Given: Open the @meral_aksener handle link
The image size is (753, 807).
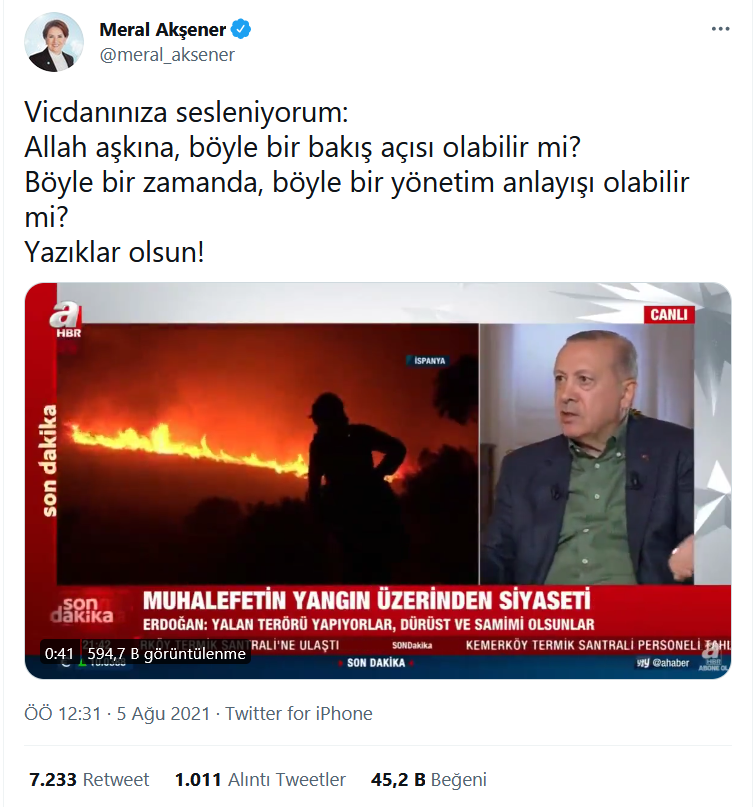Looking at the screenshot, I should (x=167, y=55).
